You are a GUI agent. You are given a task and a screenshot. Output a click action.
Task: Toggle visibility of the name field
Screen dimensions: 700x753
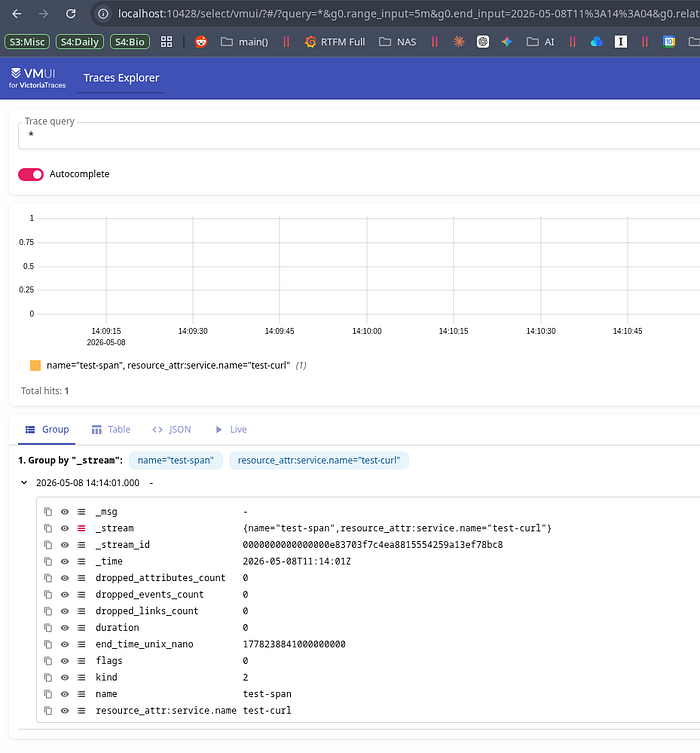pos(65,694)
